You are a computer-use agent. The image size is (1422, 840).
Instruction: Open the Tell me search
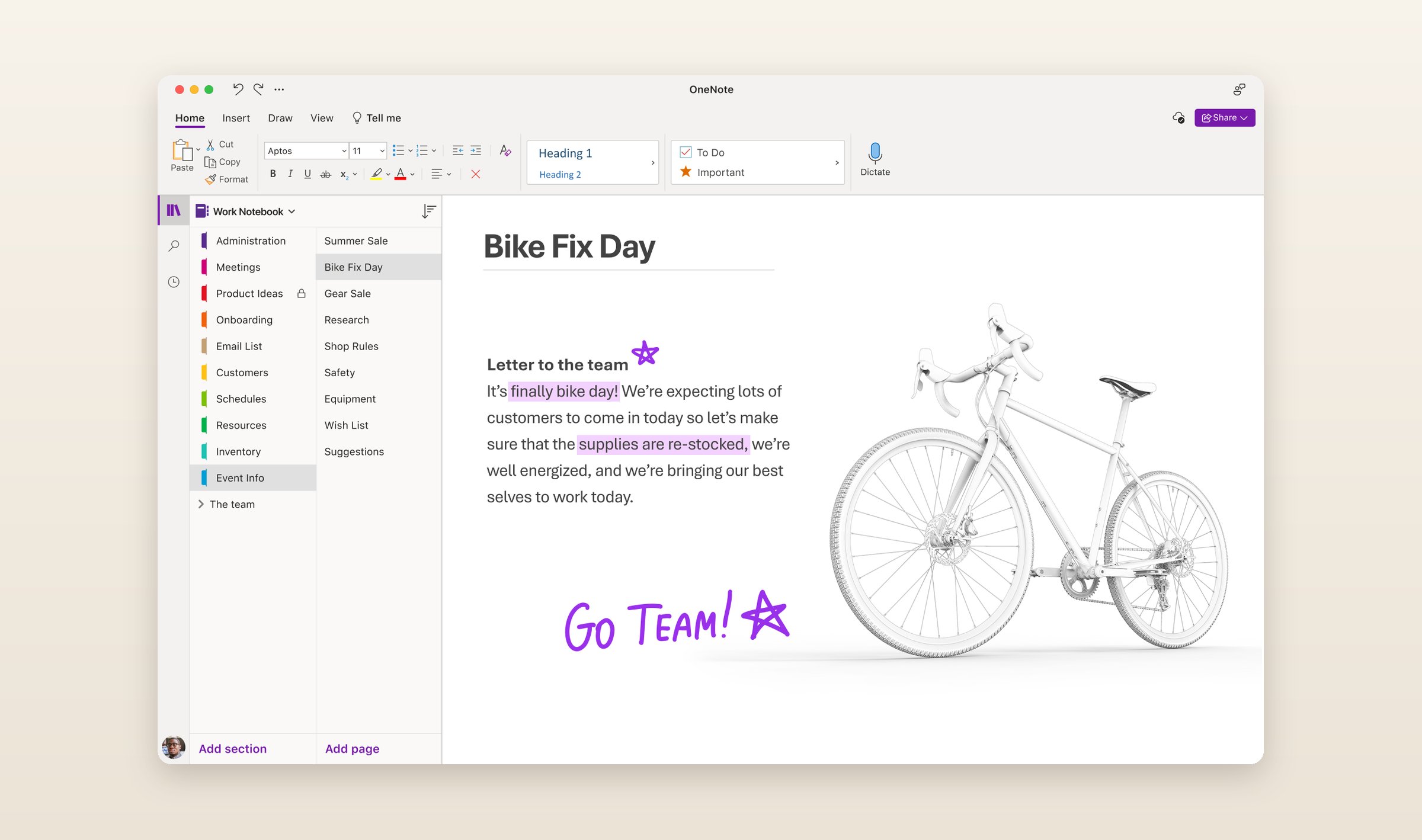point(377,118)
